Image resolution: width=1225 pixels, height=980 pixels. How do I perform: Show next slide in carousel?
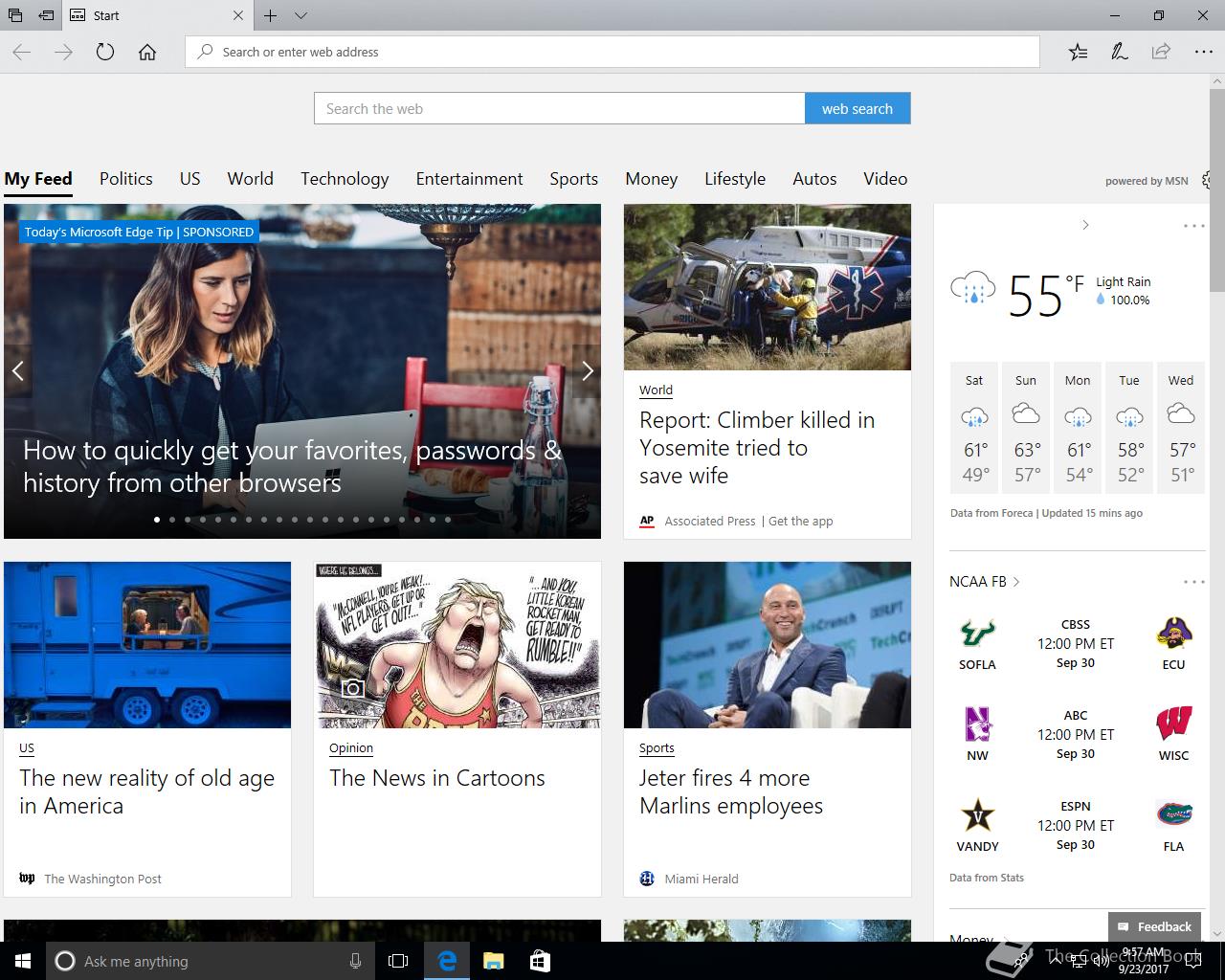click(588, 370)
